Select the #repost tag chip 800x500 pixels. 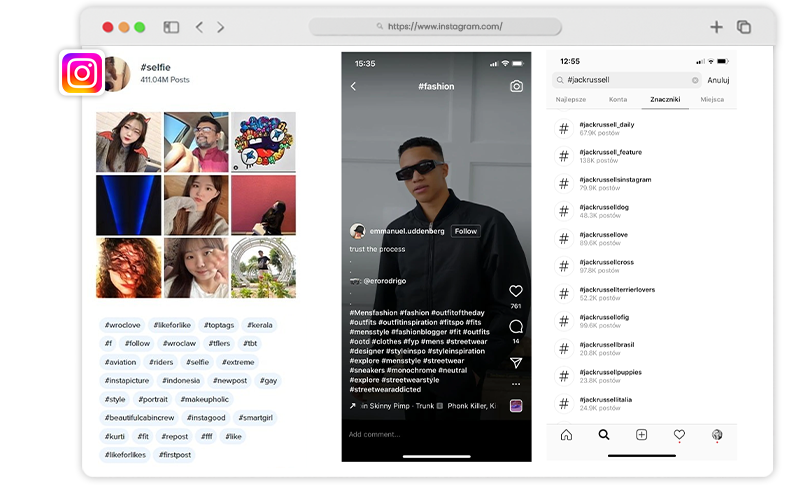174,437
